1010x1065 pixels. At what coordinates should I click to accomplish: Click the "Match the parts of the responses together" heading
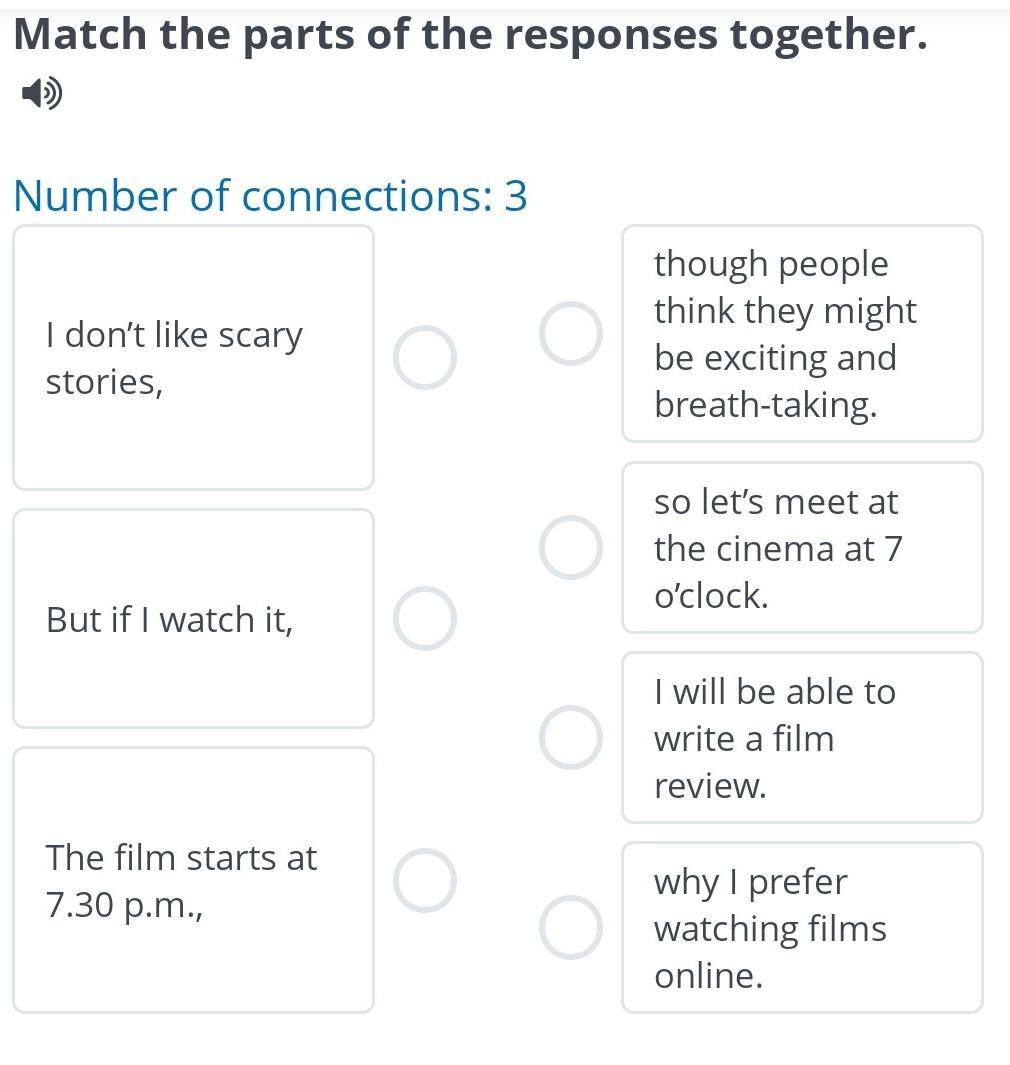470,34
